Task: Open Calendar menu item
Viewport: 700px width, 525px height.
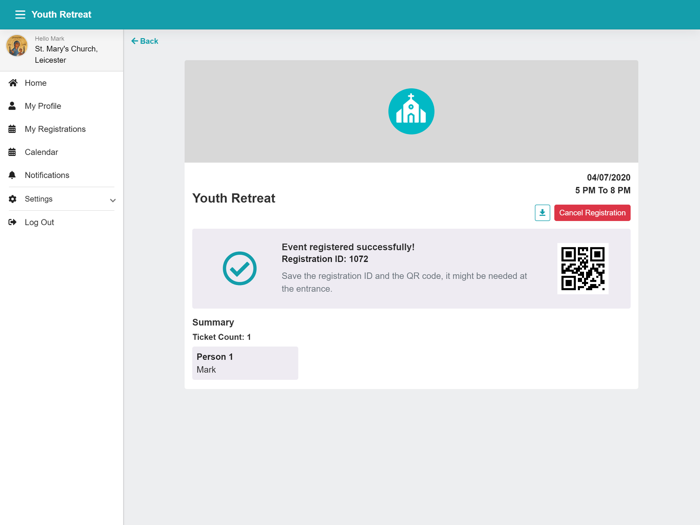Action: tap(41, 152)
